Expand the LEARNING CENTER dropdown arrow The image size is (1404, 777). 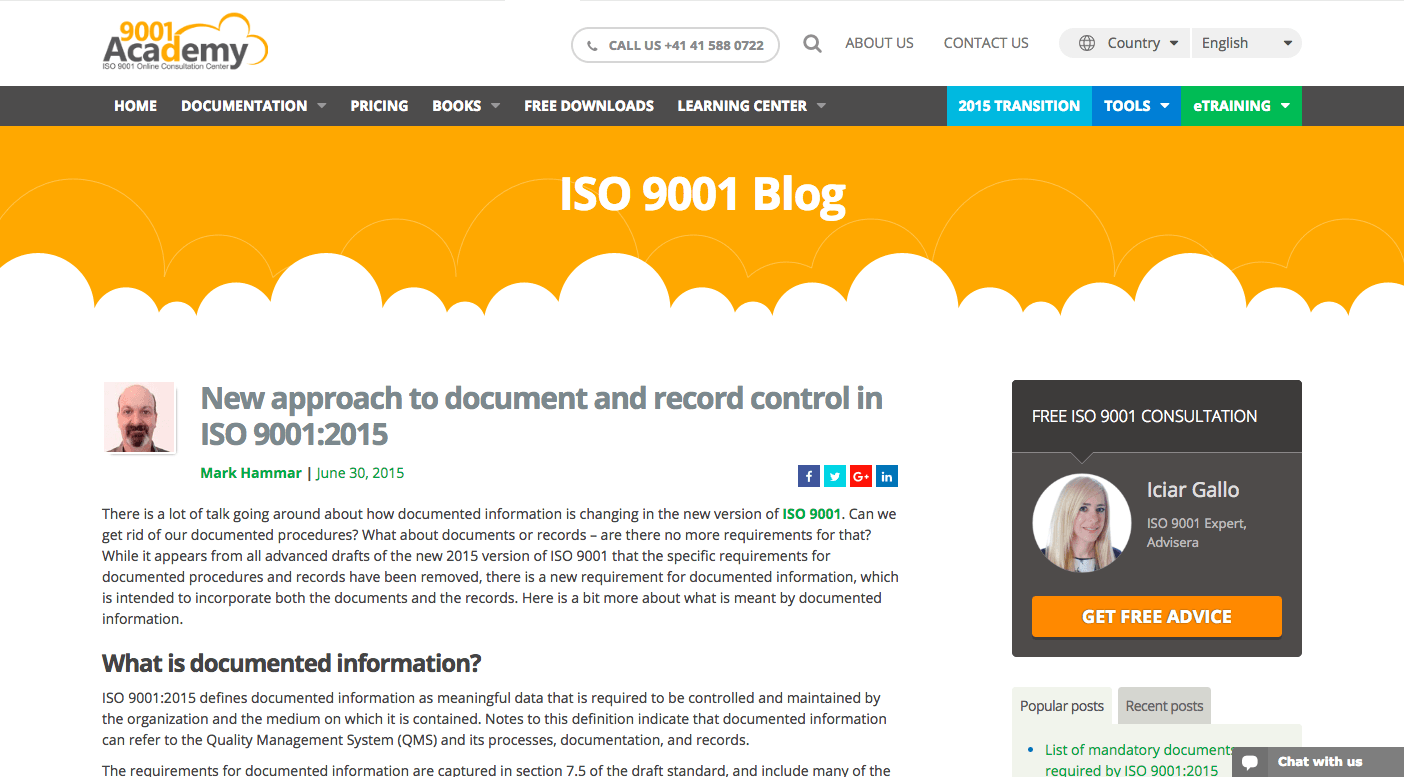pos(821,105)
